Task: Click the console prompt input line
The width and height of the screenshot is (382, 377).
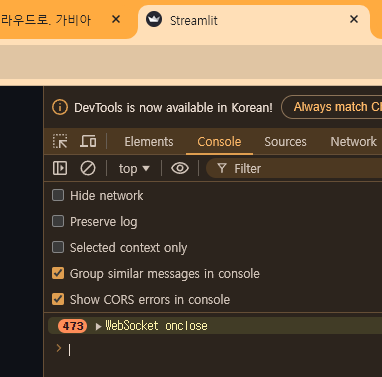Action: (223, 350)
